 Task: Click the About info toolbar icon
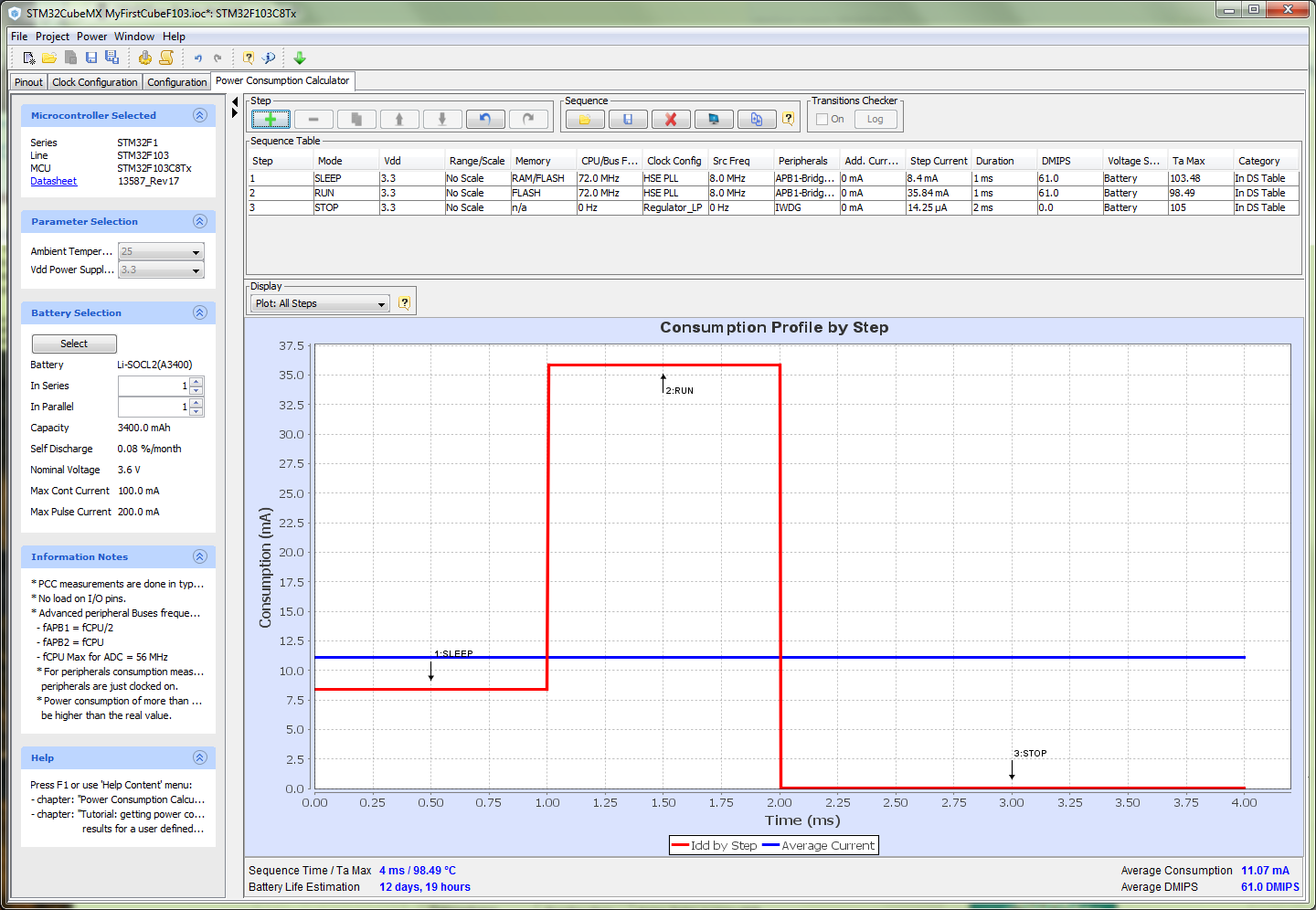269,58
